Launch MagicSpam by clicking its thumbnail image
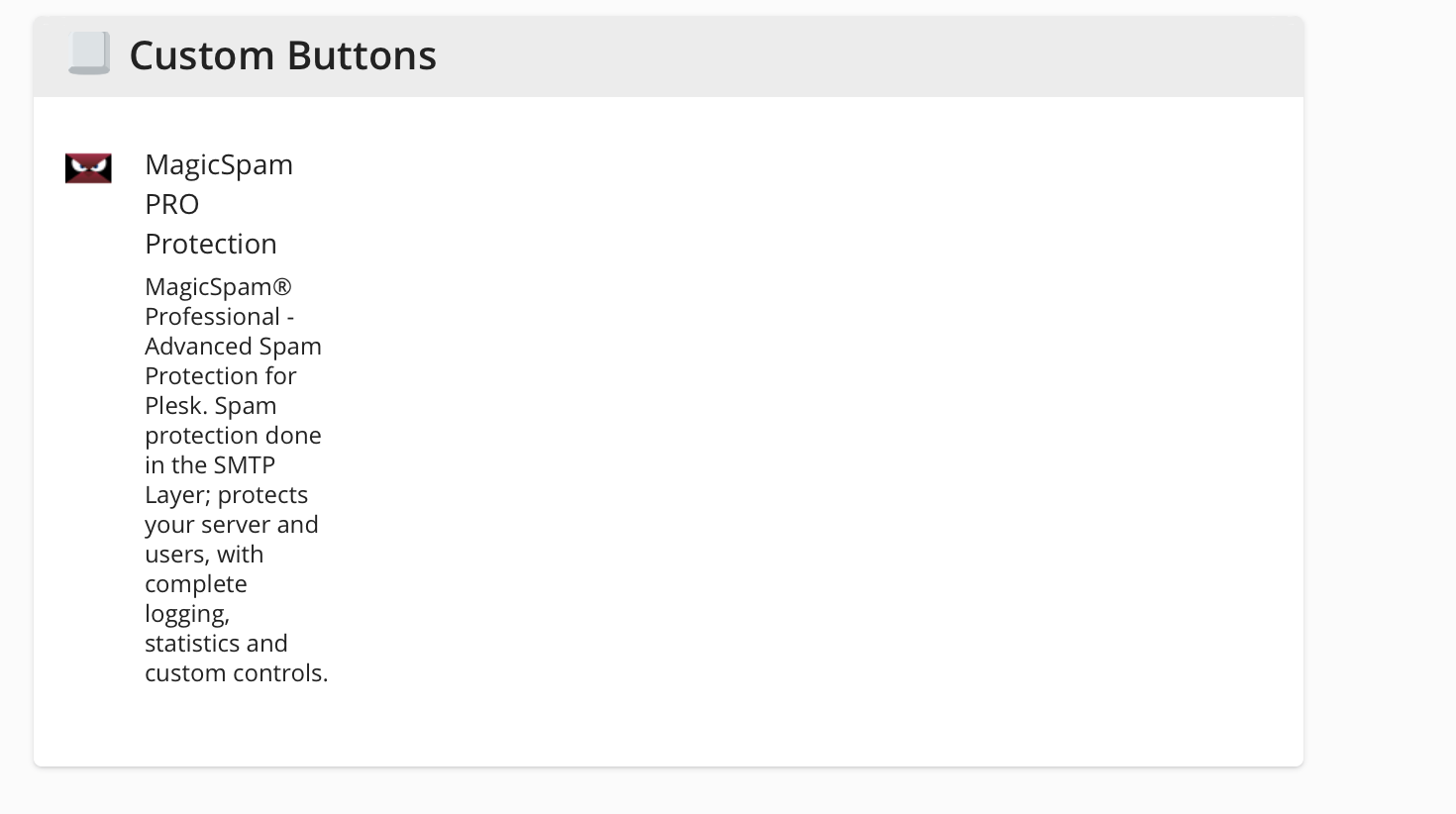Viewport: 1456px width, 814px height. pos(88,167)
